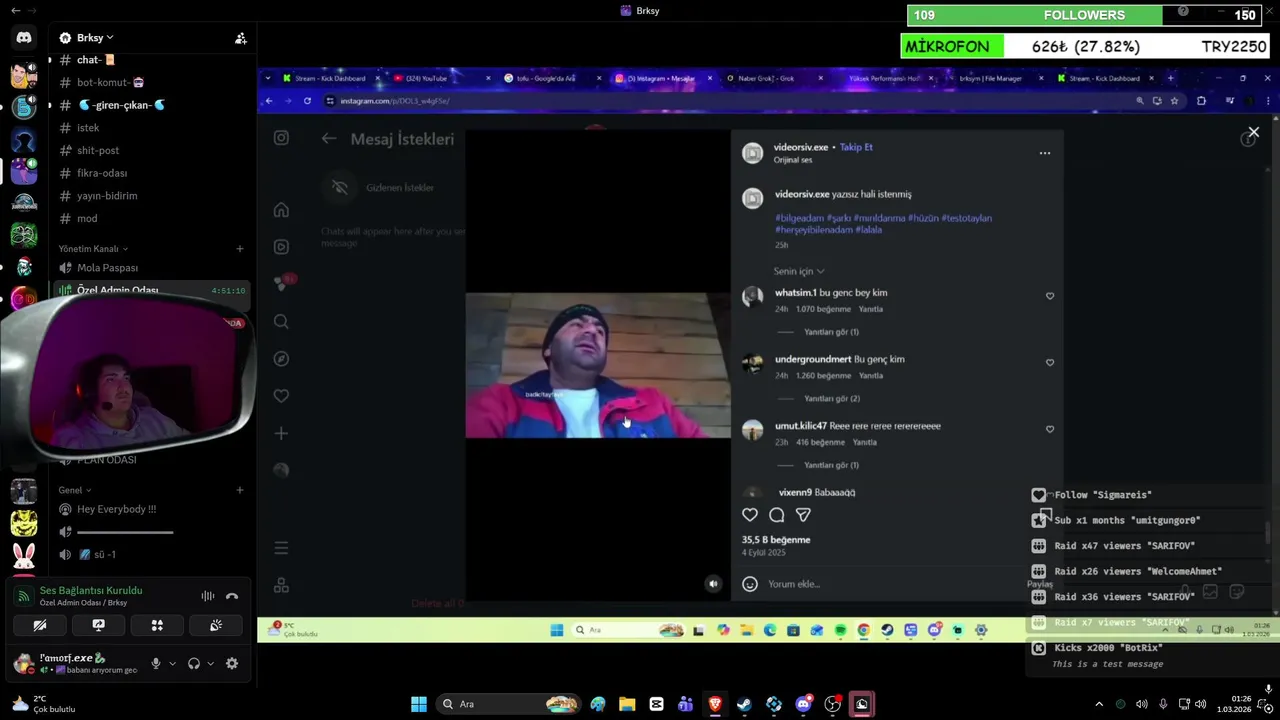Add a channel to the Genel category

point(240,490)
